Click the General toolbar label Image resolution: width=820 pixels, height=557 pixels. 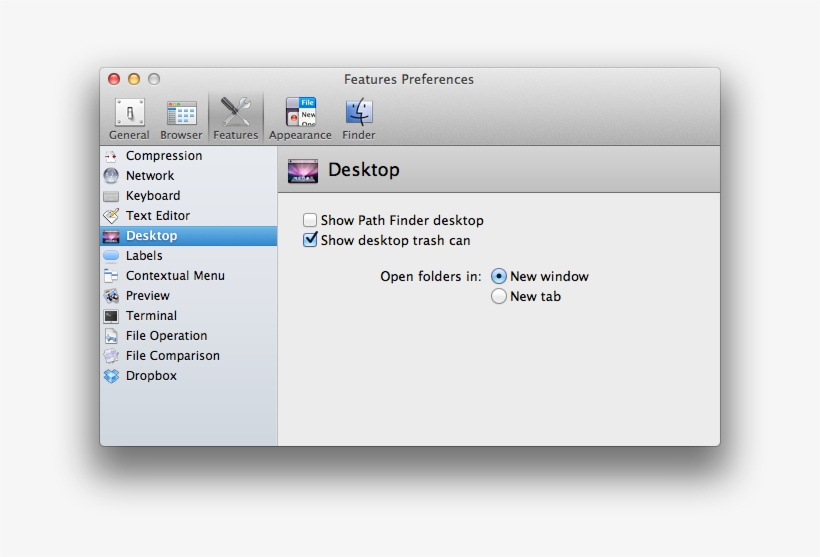[129, 135]
